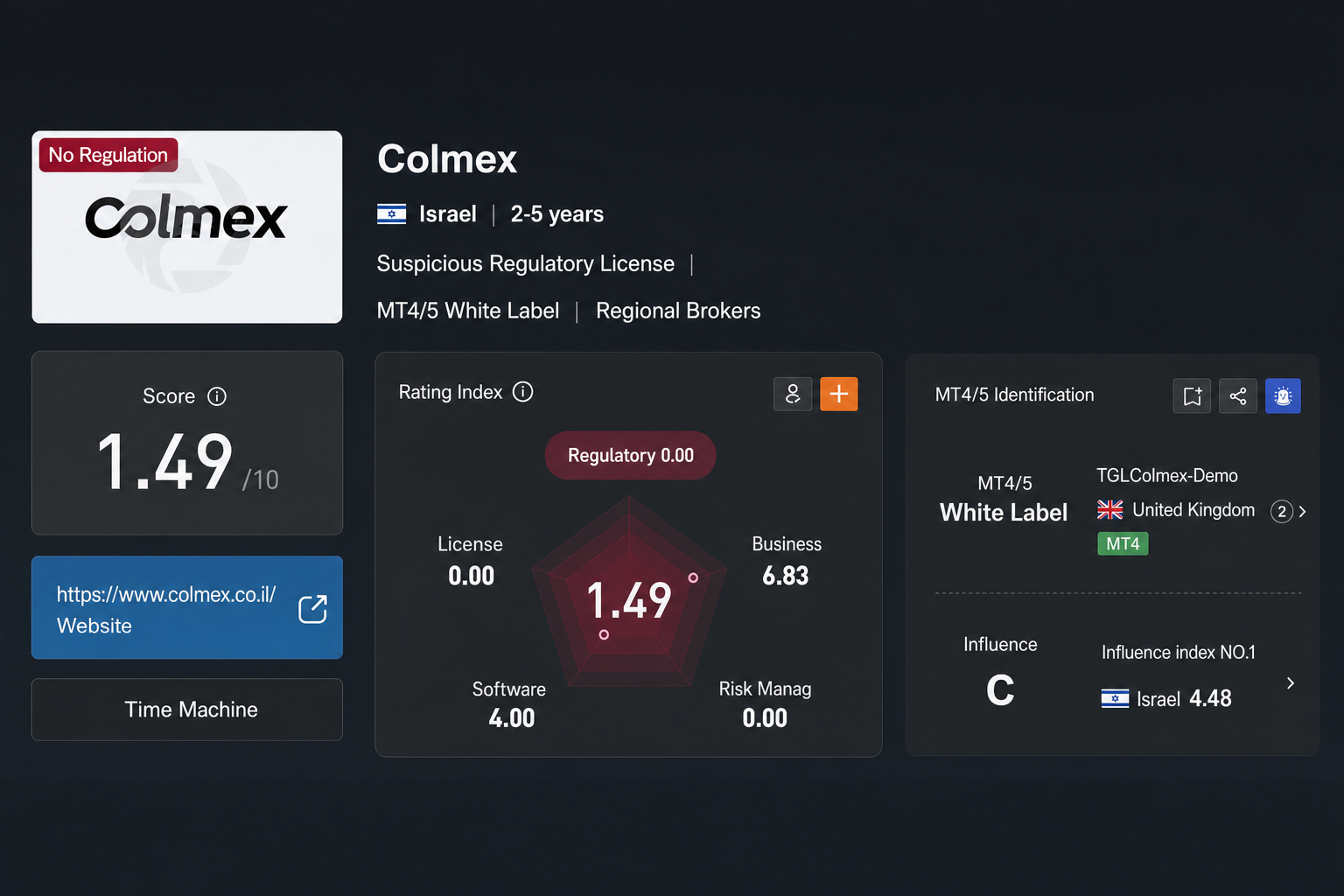
Task: Open the user profile icon in Rating Index
Action: pyautogui.click(x=793, y=394)
